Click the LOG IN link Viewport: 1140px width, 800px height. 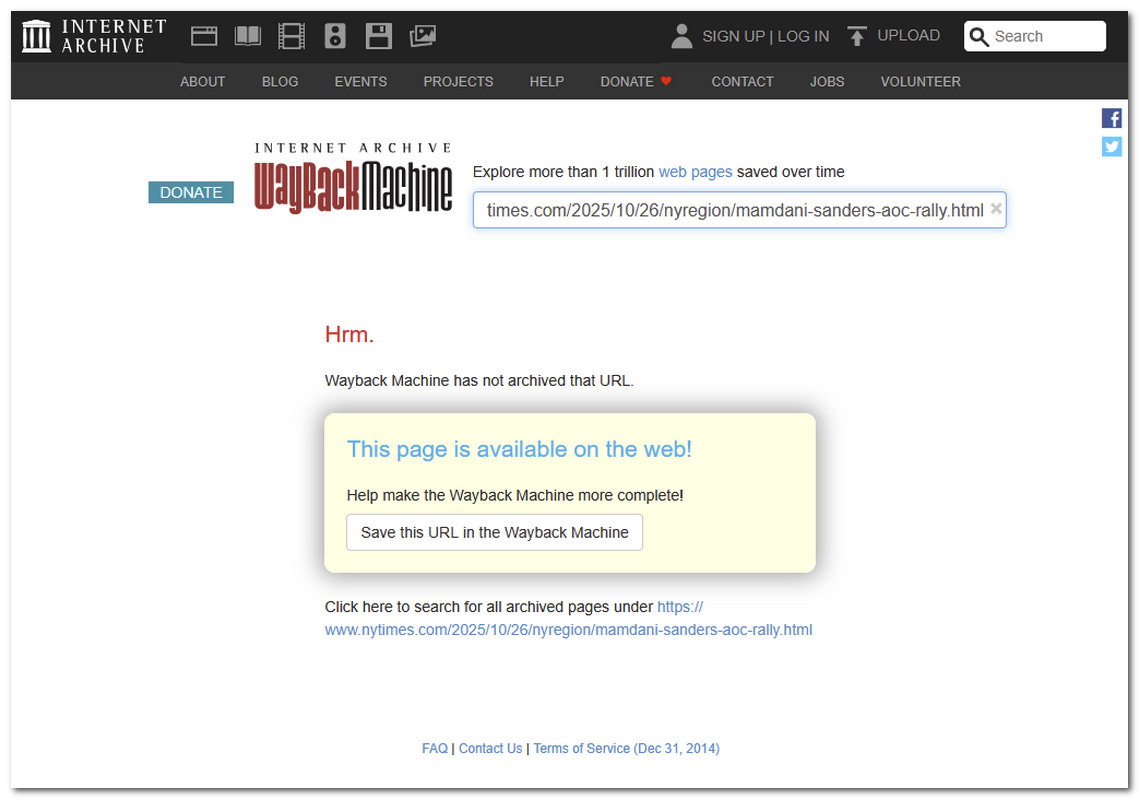point(803,36)
